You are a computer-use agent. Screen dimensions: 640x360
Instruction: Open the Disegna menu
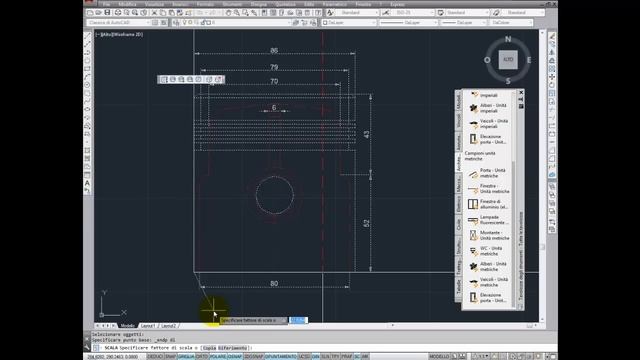(258, 4)
